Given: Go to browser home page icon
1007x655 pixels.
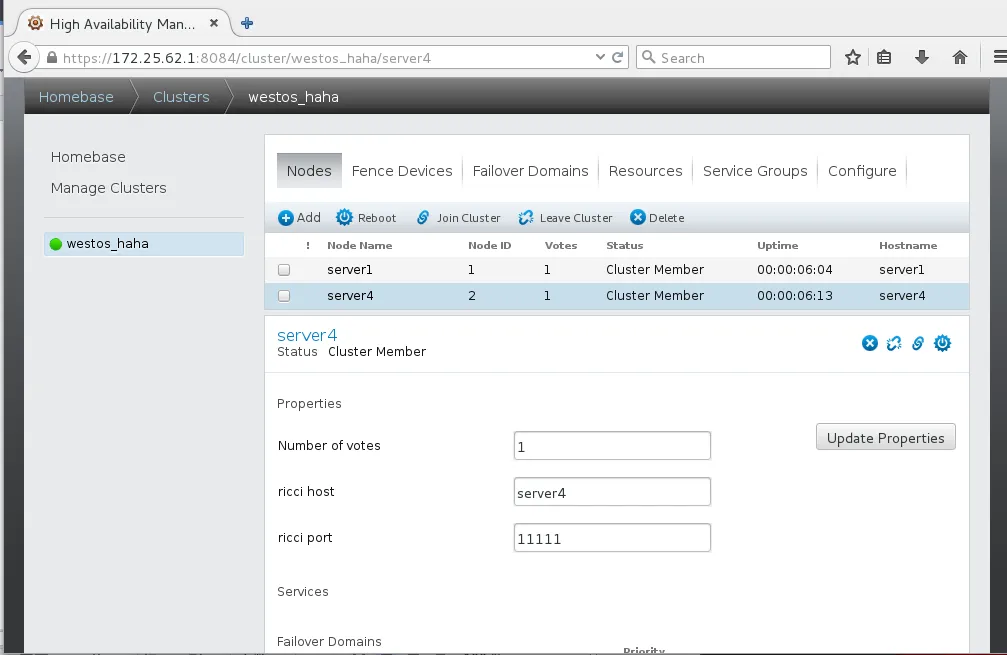Looking at the screenshot, I should (959, 58).
